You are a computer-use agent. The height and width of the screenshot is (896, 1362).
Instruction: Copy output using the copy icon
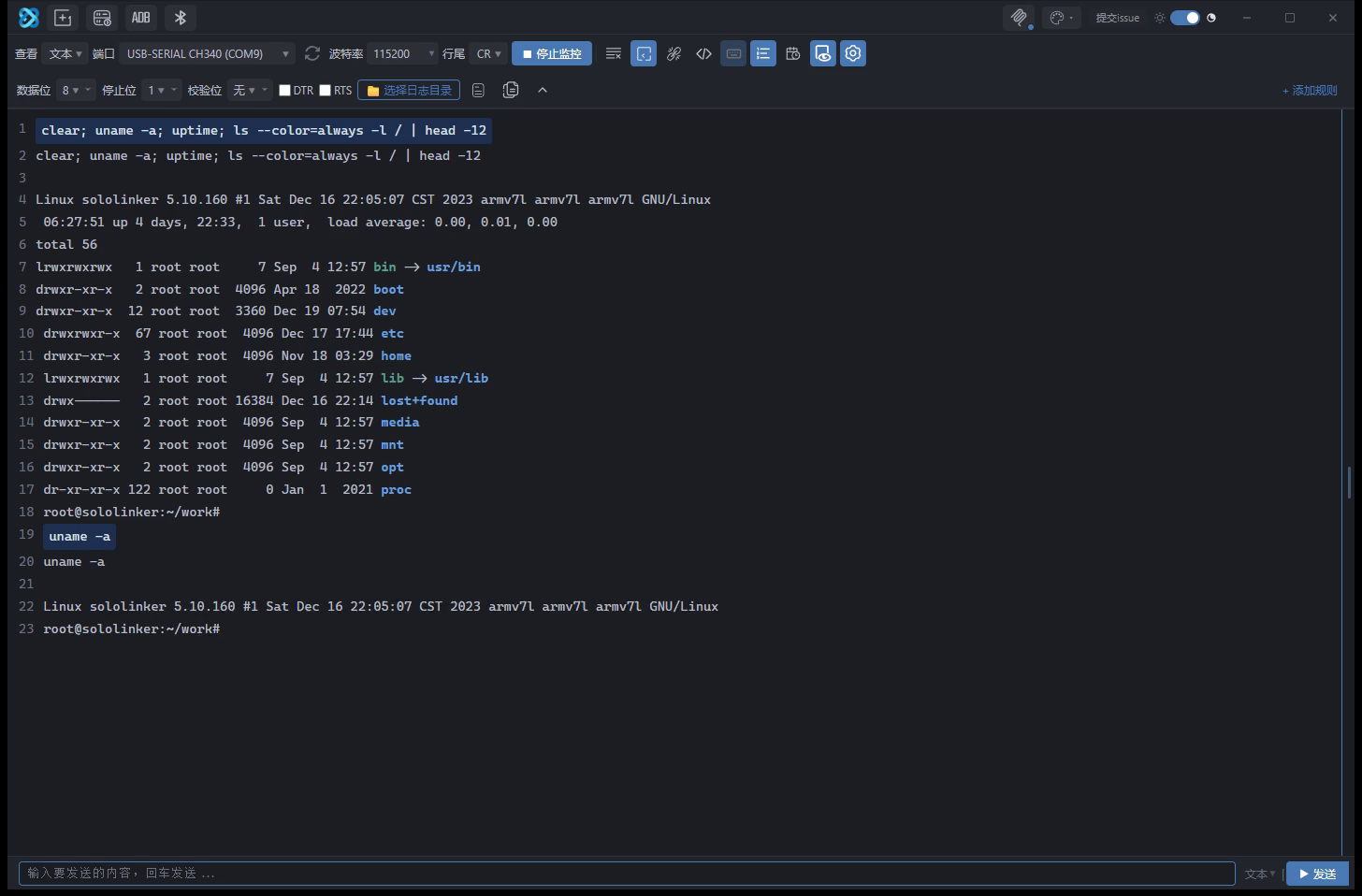(511, 90)
